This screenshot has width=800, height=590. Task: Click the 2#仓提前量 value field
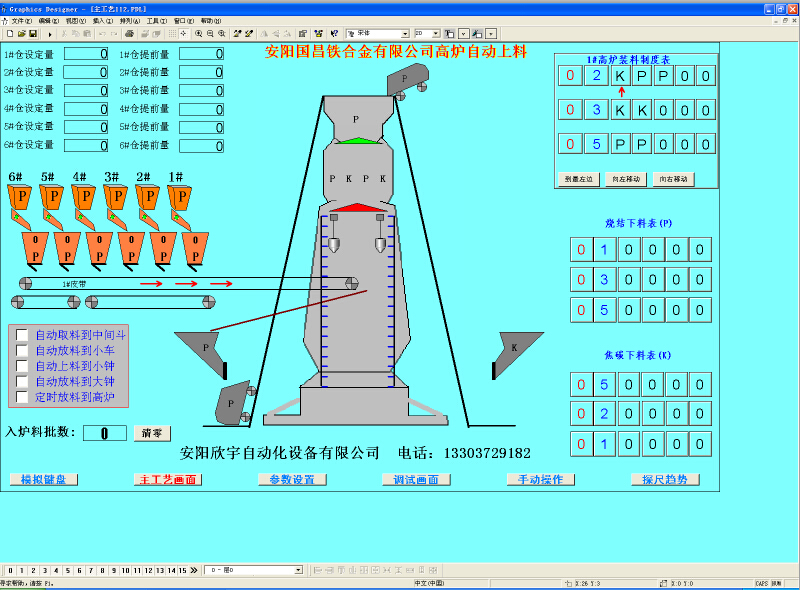(202, 72)
